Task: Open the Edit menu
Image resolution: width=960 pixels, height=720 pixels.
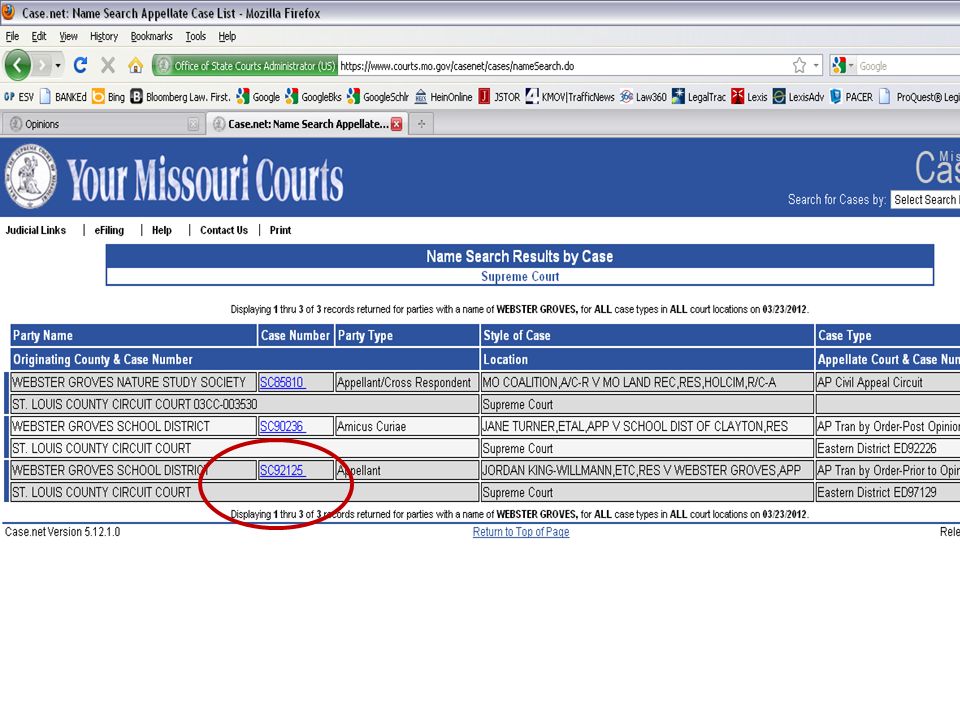Action: click(39, 36)
